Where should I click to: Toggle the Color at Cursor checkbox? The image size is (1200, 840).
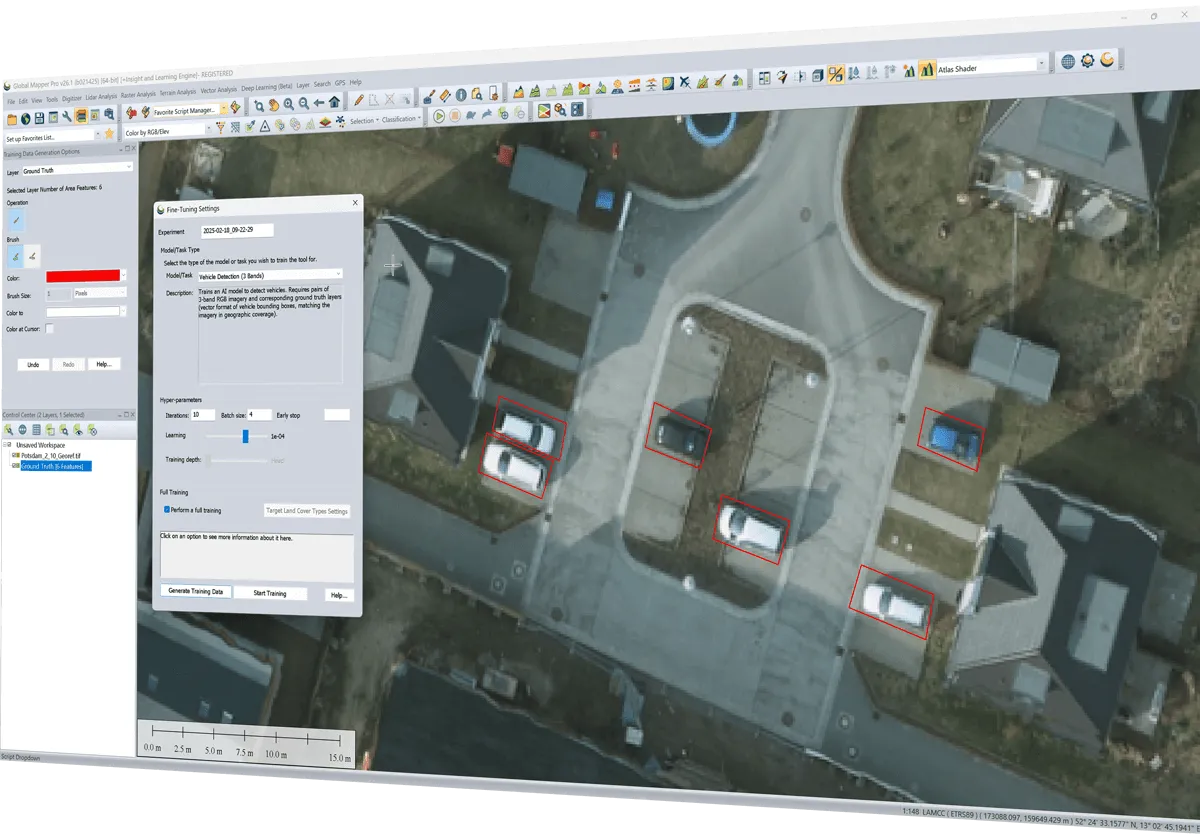tap(49, 328)
